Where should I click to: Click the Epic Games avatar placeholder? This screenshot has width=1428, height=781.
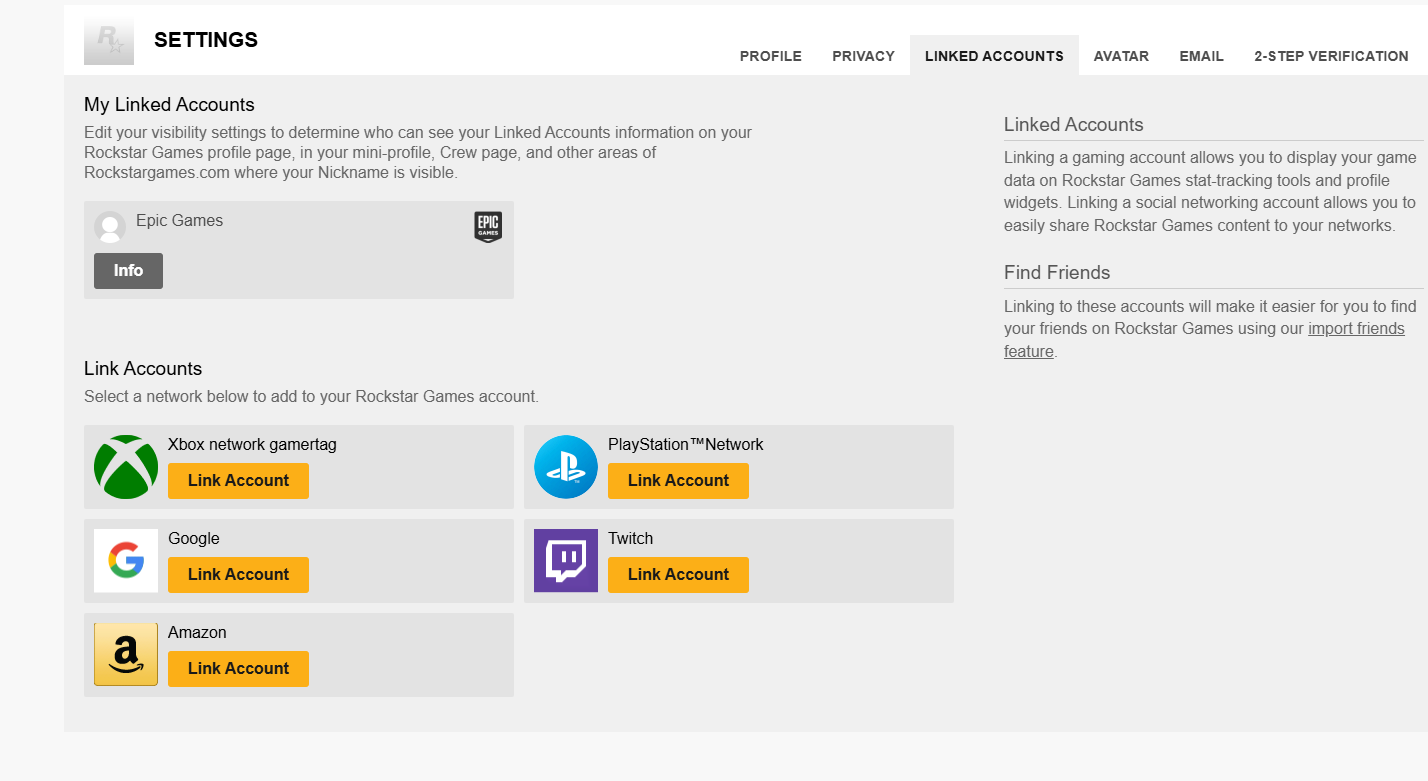click(110, 227)
